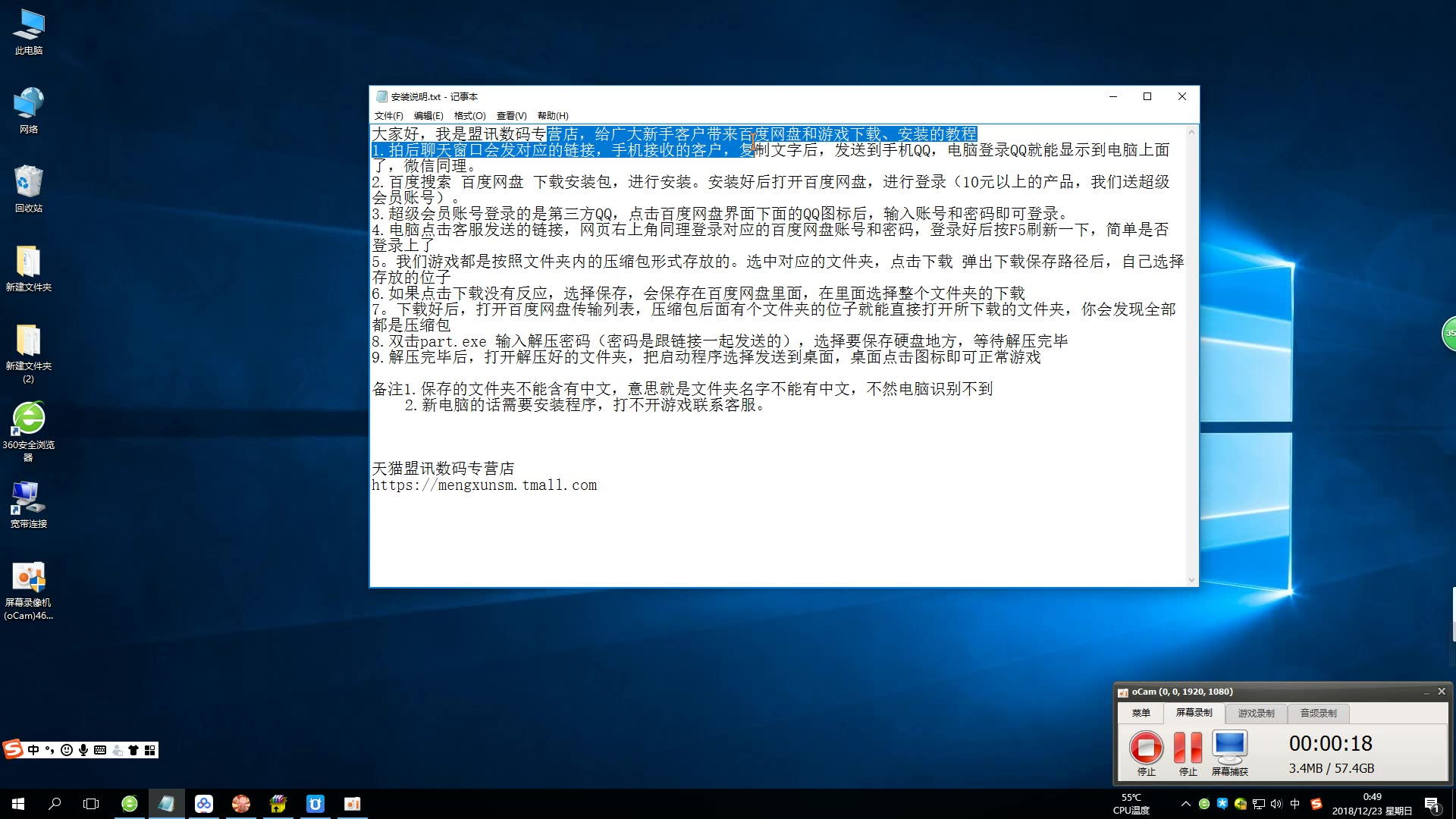Select the 屏幕录像机 (oCam) desktop icon

[x=29, y=590]
